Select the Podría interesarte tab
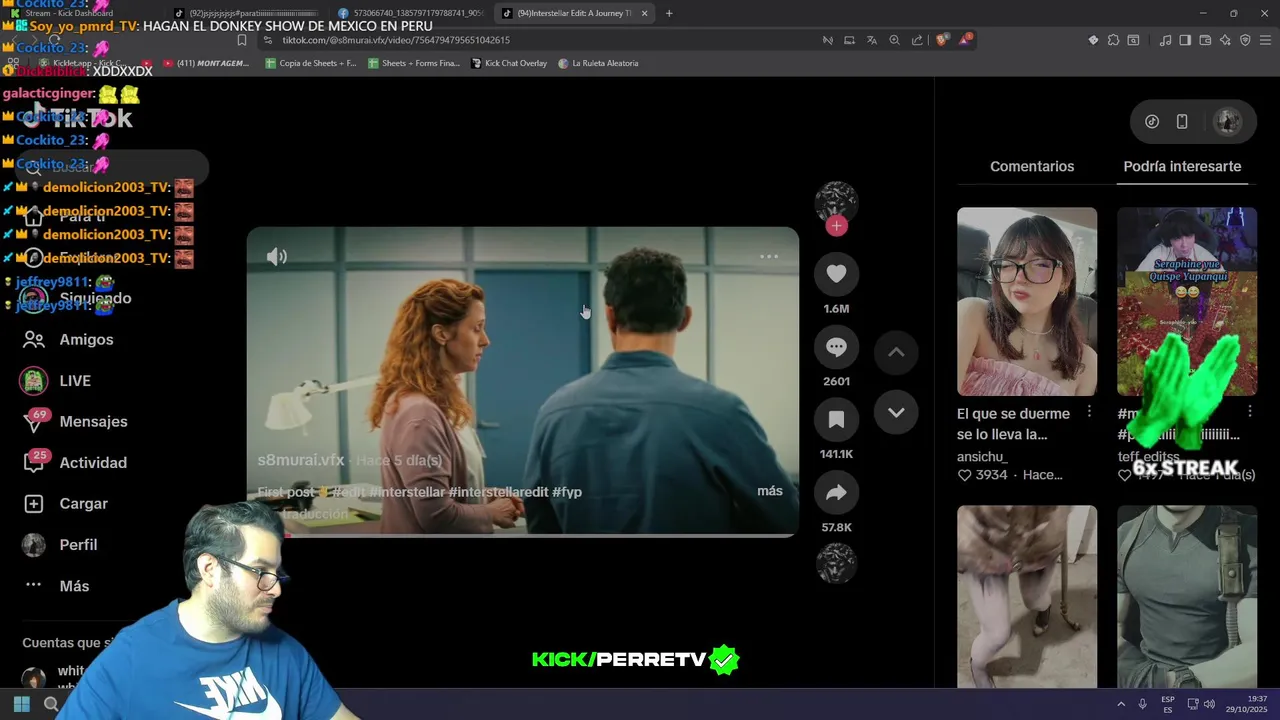 (x=1182, y=166)
